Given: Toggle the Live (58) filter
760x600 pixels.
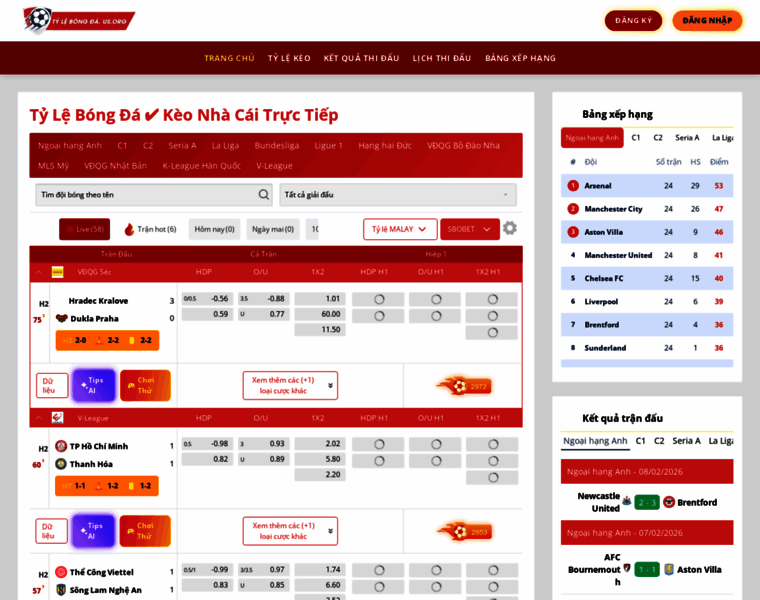Looking at the screenshot, I should point(84,229).
